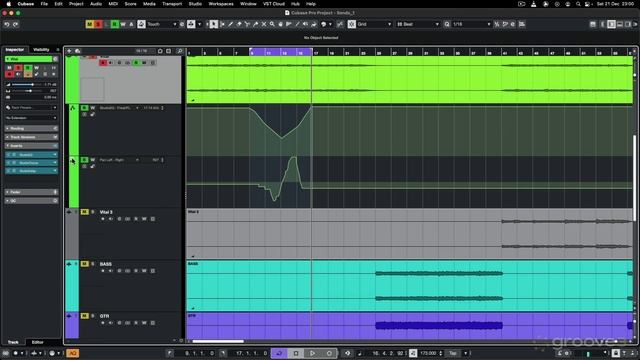Image resolution: width=640 pixels, height=360 pixels.
Task: Click the Record transport button
Action: 329,353
